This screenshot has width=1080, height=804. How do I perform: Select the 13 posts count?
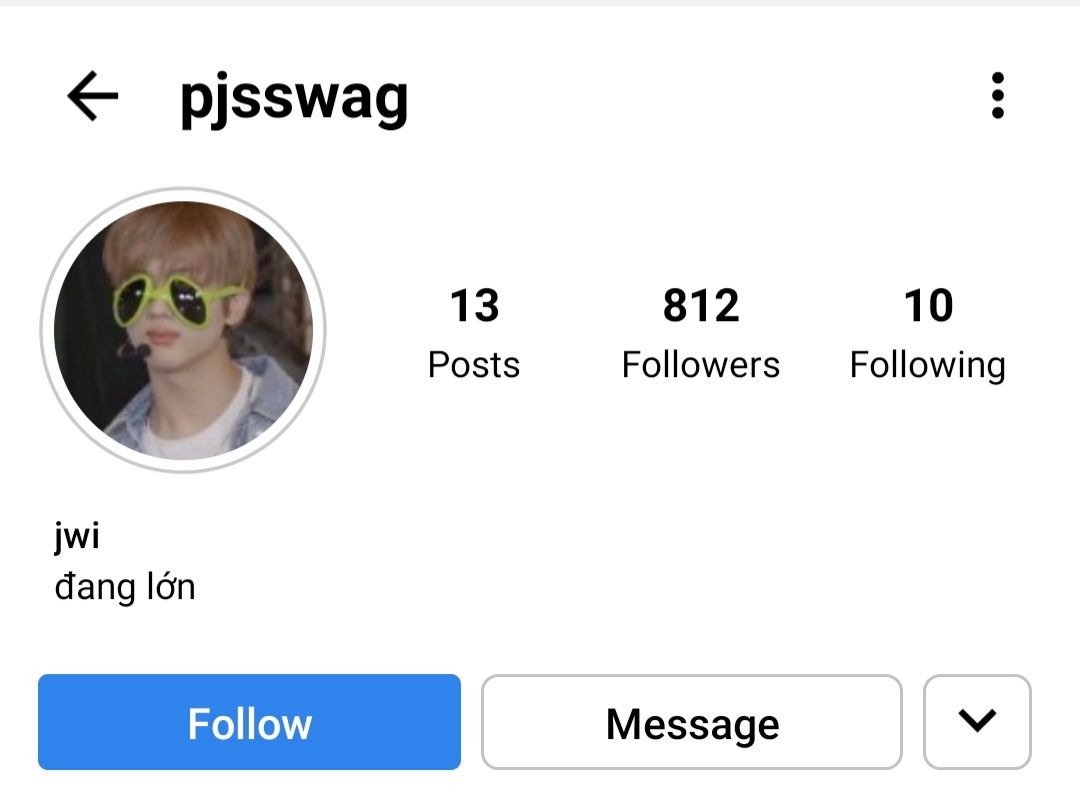tap(474, 306)
